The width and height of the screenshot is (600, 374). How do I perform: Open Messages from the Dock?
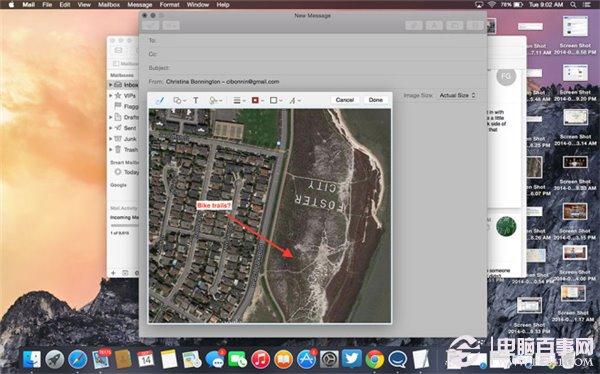215,359
